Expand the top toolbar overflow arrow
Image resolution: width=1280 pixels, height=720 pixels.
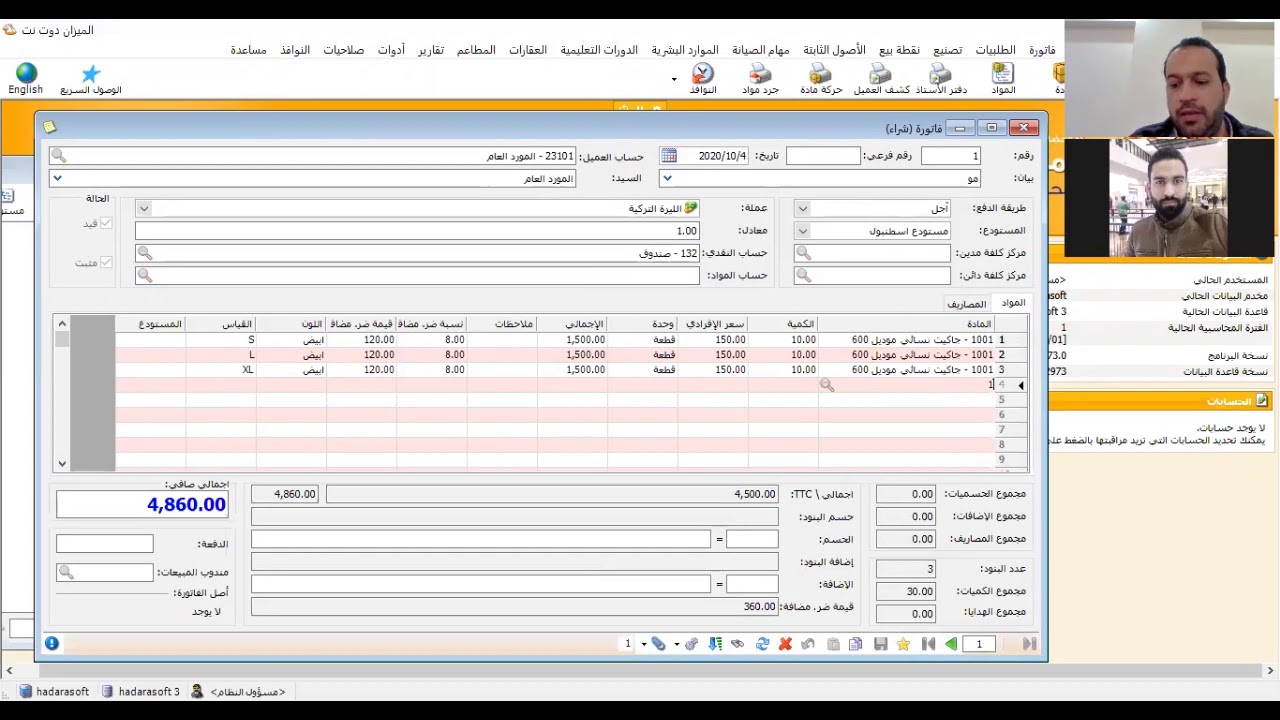[x=674, y=80]
